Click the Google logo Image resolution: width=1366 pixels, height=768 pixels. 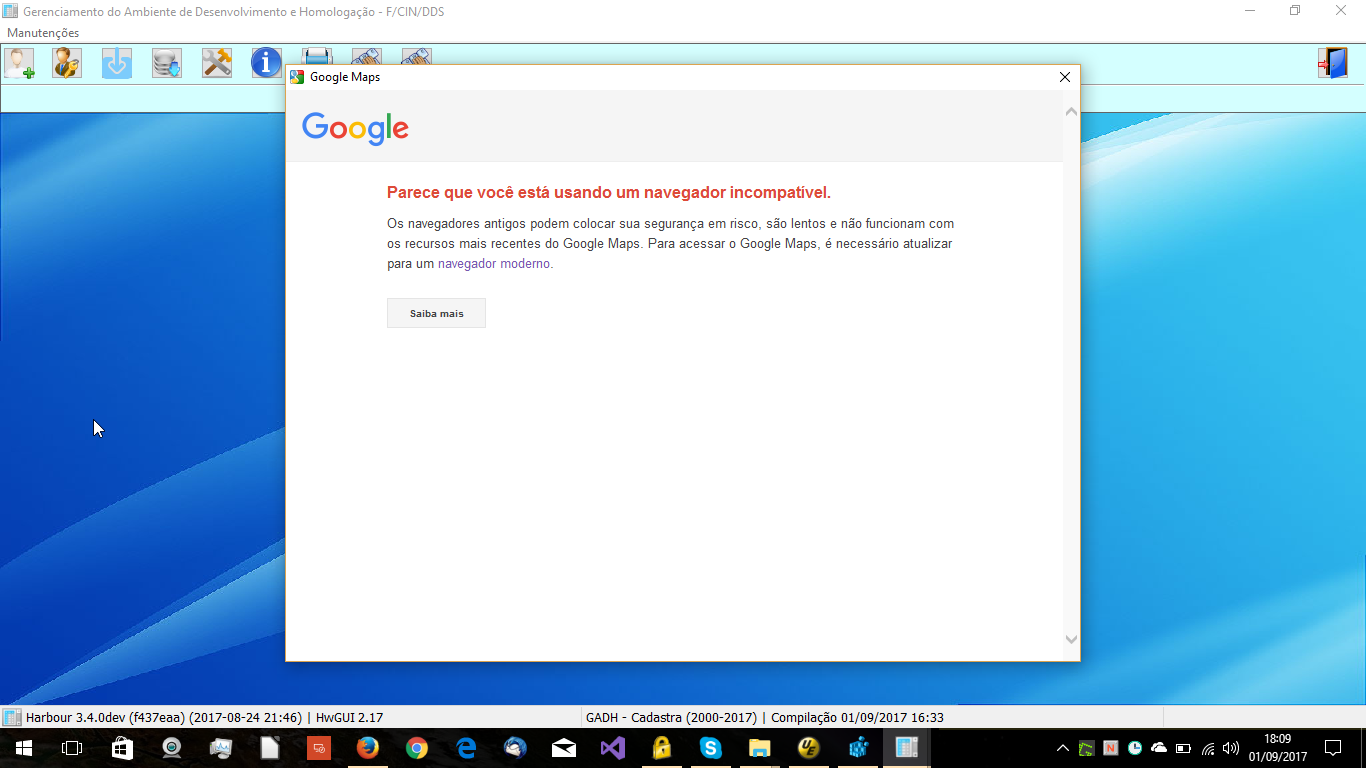point(355,128)
